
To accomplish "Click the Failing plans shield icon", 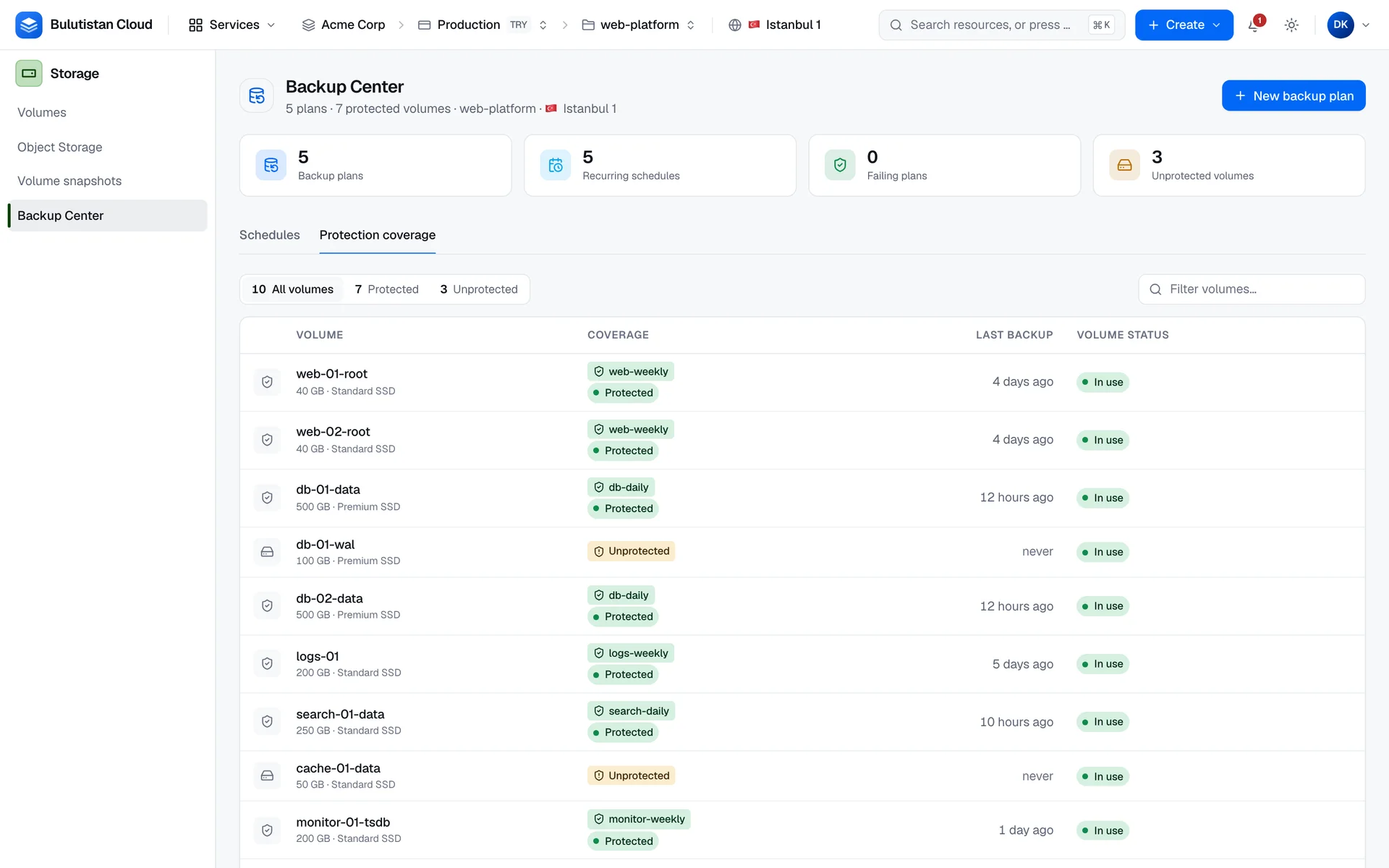I will point(840,165).
